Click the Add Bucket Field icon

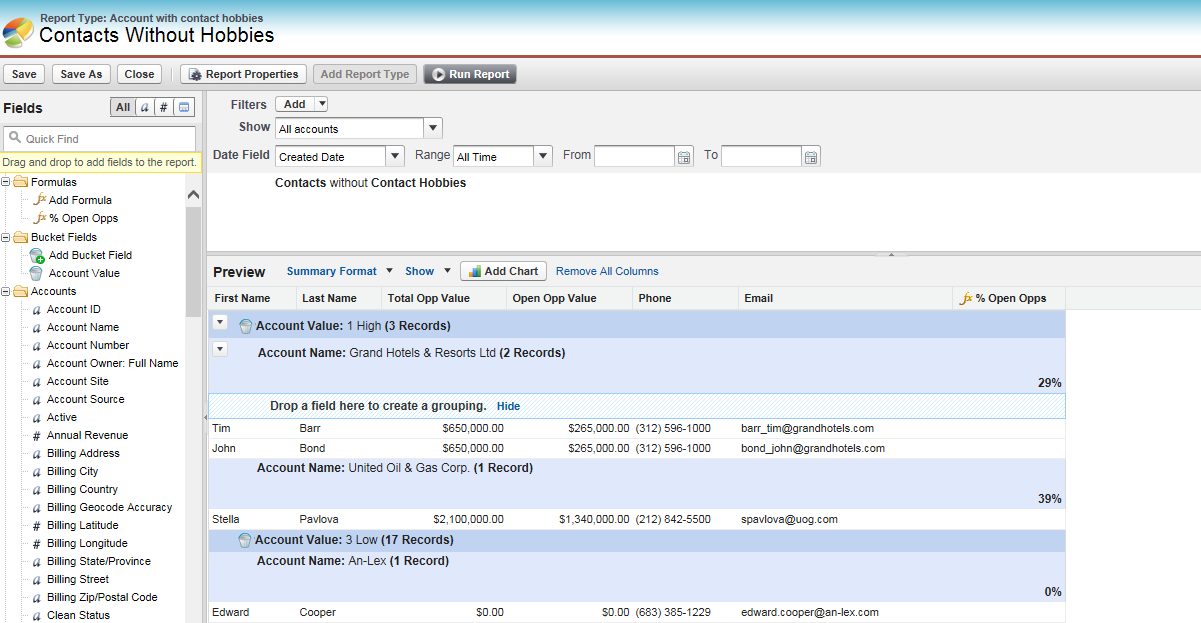pos(37,255)
